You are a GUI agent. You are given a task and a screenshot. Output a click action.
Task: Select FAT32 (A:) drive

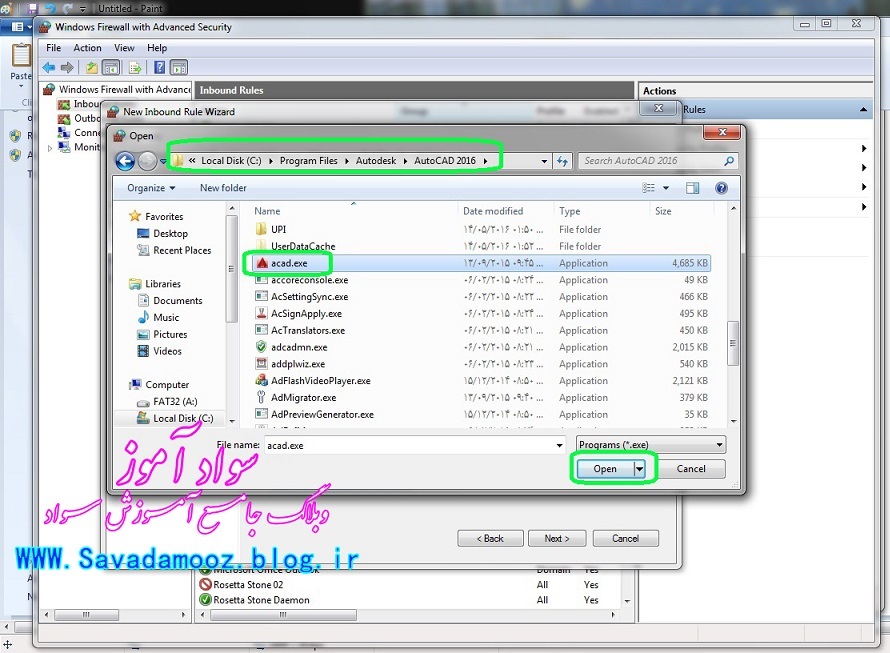click(x=175, y=401)
